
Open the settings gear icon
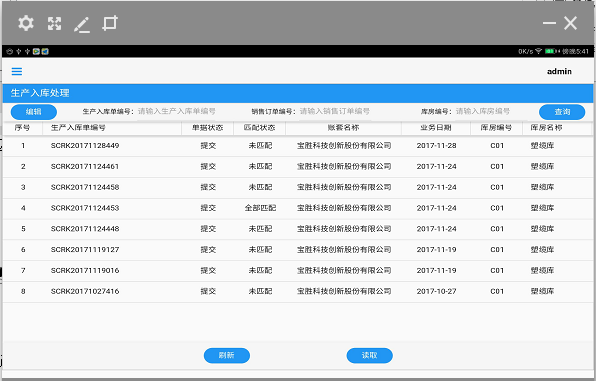pos(26,23)
